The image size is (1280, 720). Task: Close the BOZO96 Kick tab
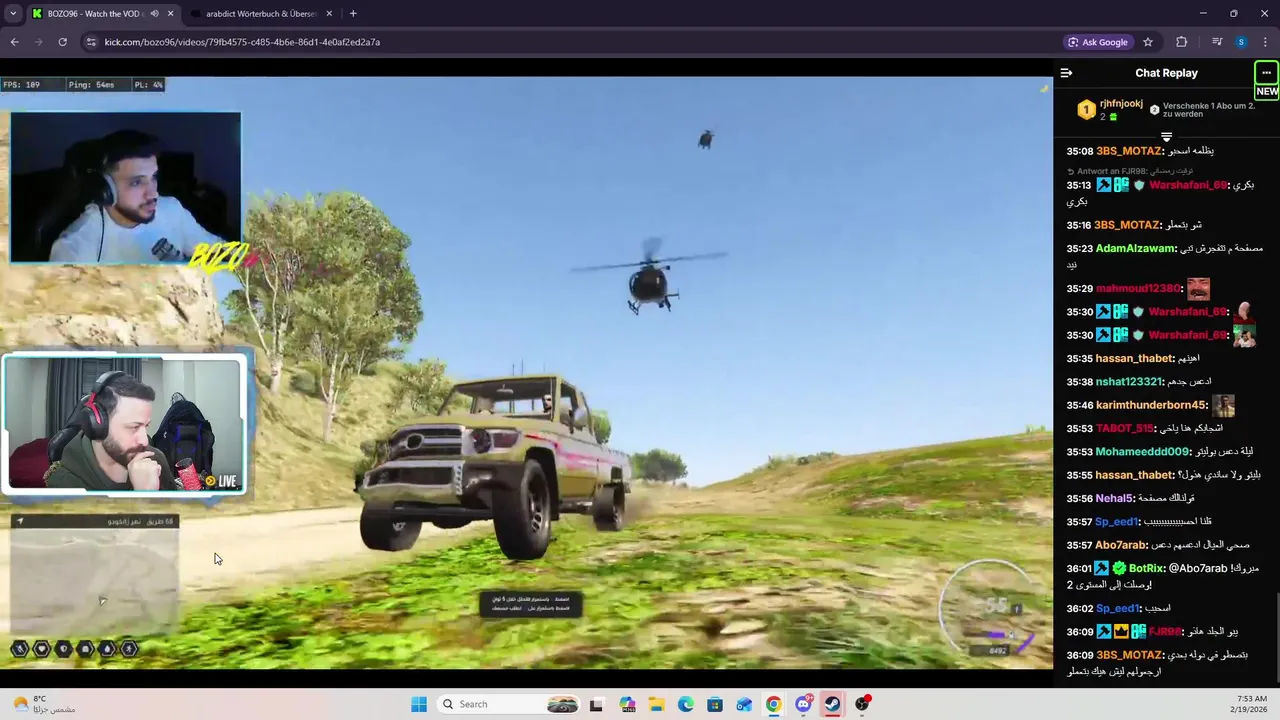pos(171,14)
